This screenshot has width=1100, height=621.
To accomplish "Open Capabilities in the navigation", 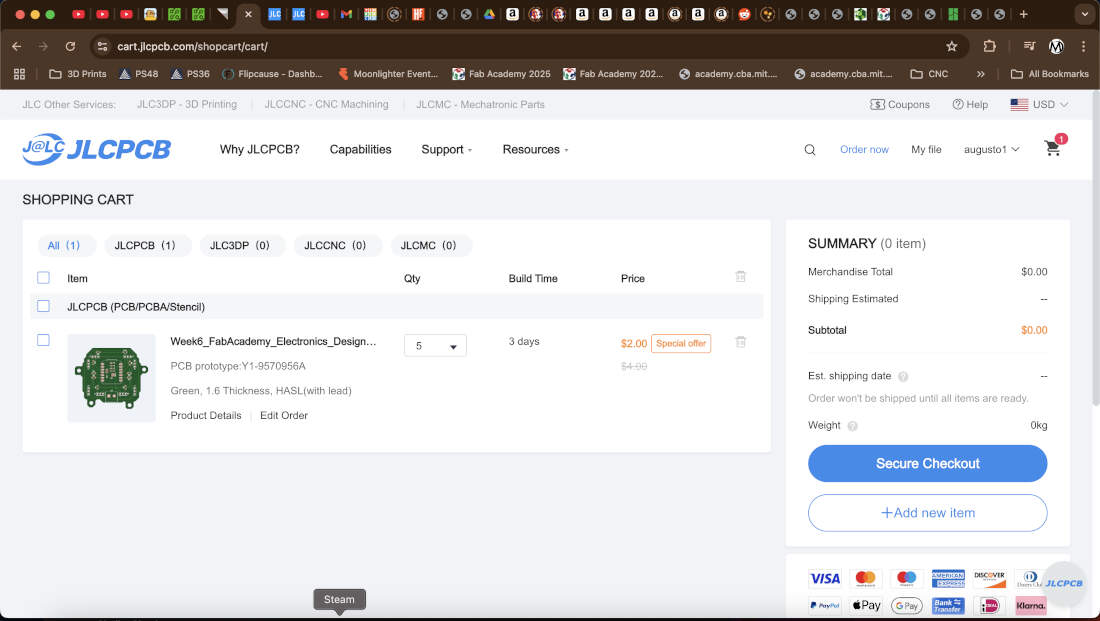I will tap(361, 149).
